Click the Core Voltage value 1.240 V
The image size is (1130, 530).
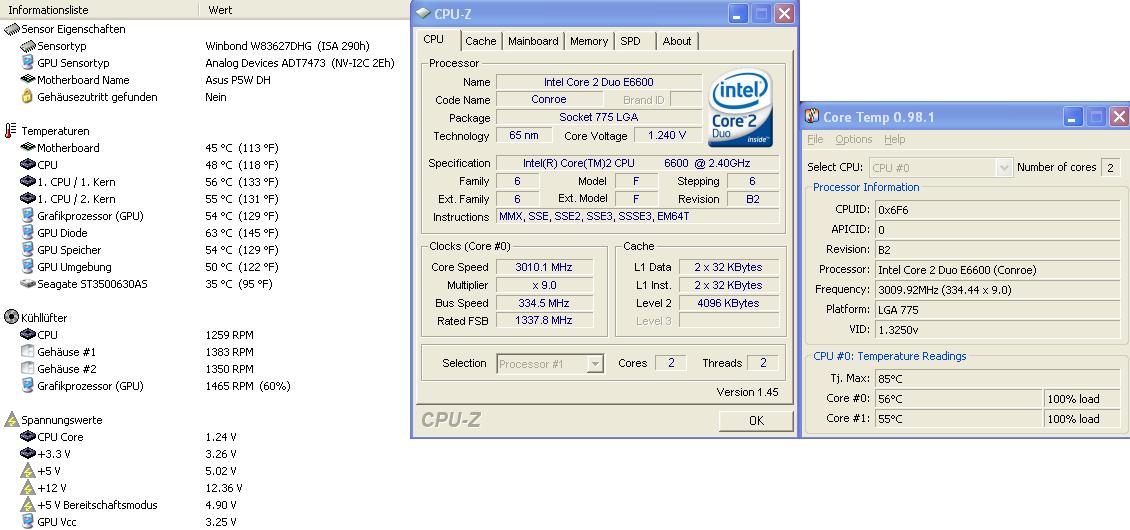667,136
